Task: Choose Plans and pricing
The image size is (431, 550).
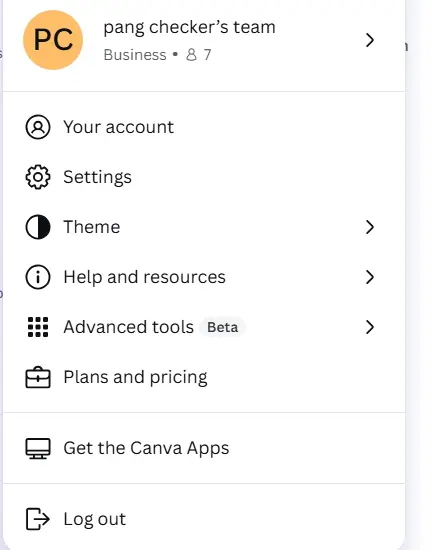Action: point(204,377)
